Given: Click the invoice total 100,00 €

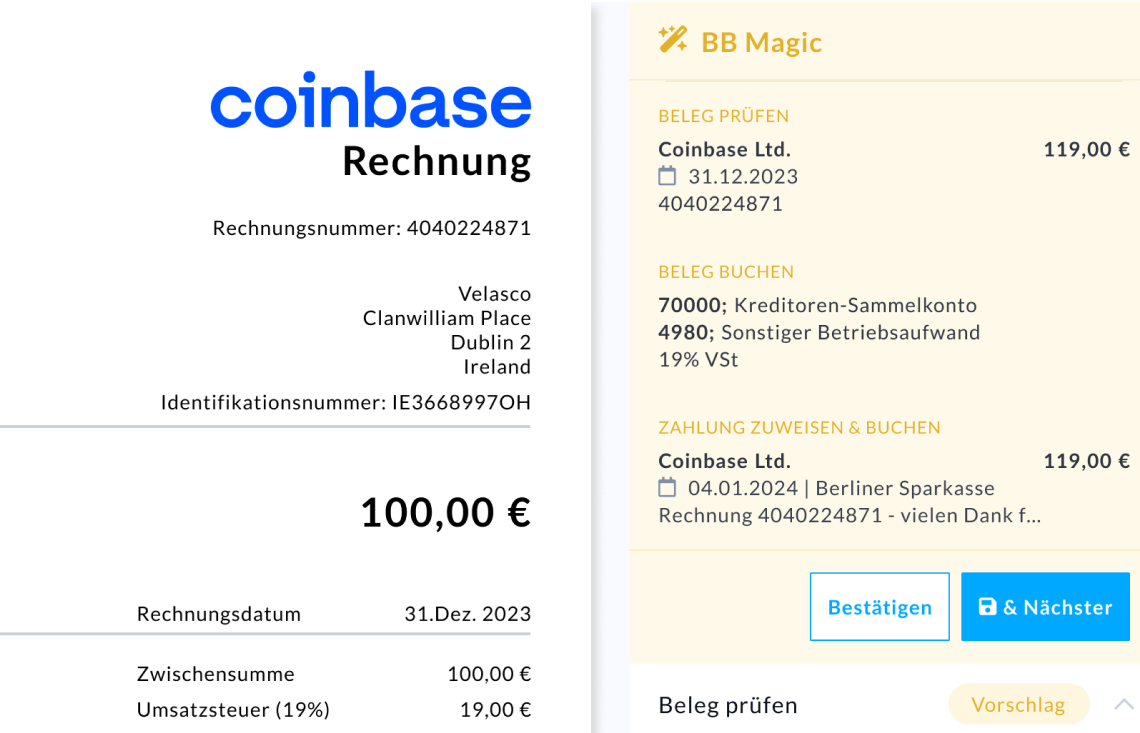Looking at the screenshot, I should 445,513.
